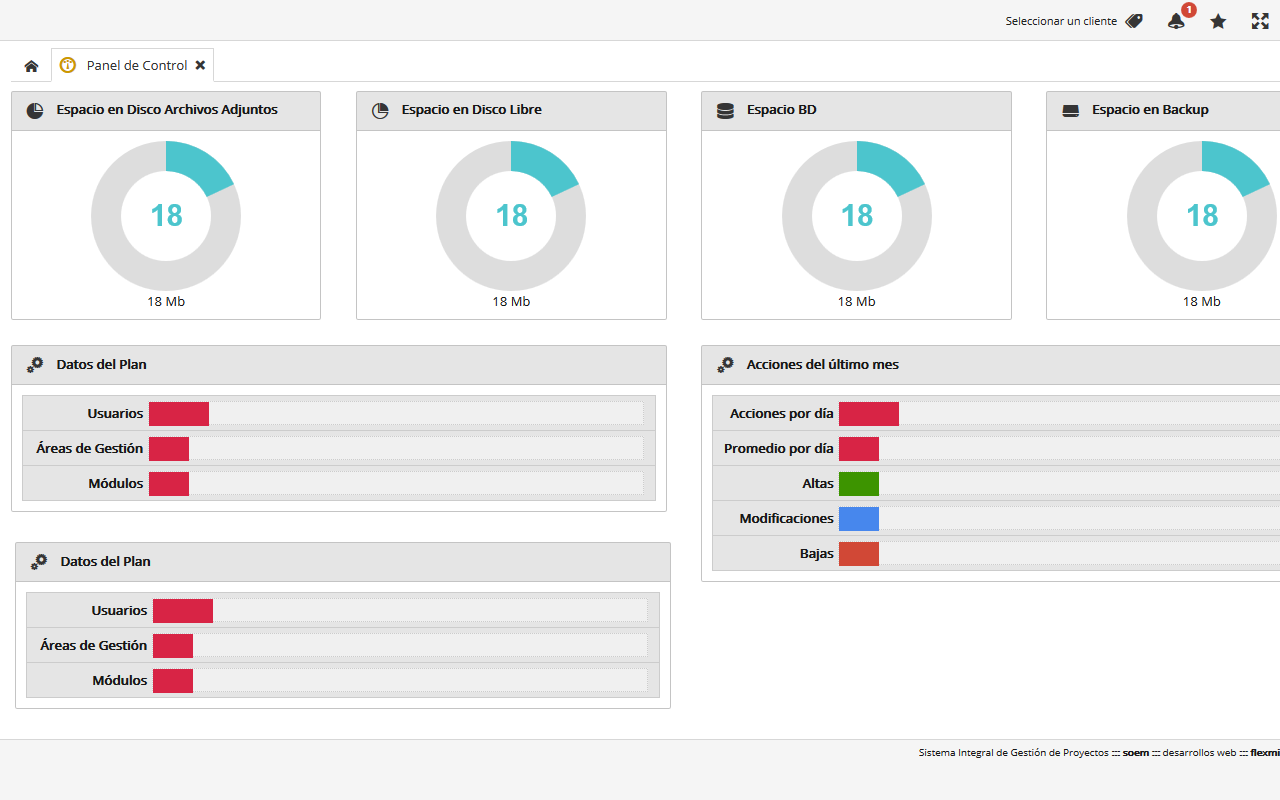Click Áreas de Gestión bar in lower Datos del Plan
The height and width of the screenshot is (800, 1280).
pyautogui.click(x=173, y=645)
